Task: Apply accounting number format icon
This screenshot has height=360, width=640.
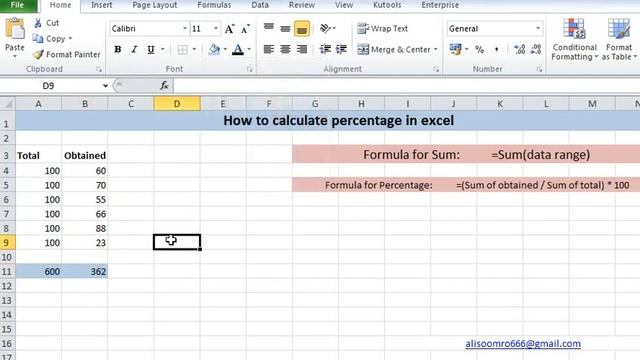Action: (x=455, y=49)
